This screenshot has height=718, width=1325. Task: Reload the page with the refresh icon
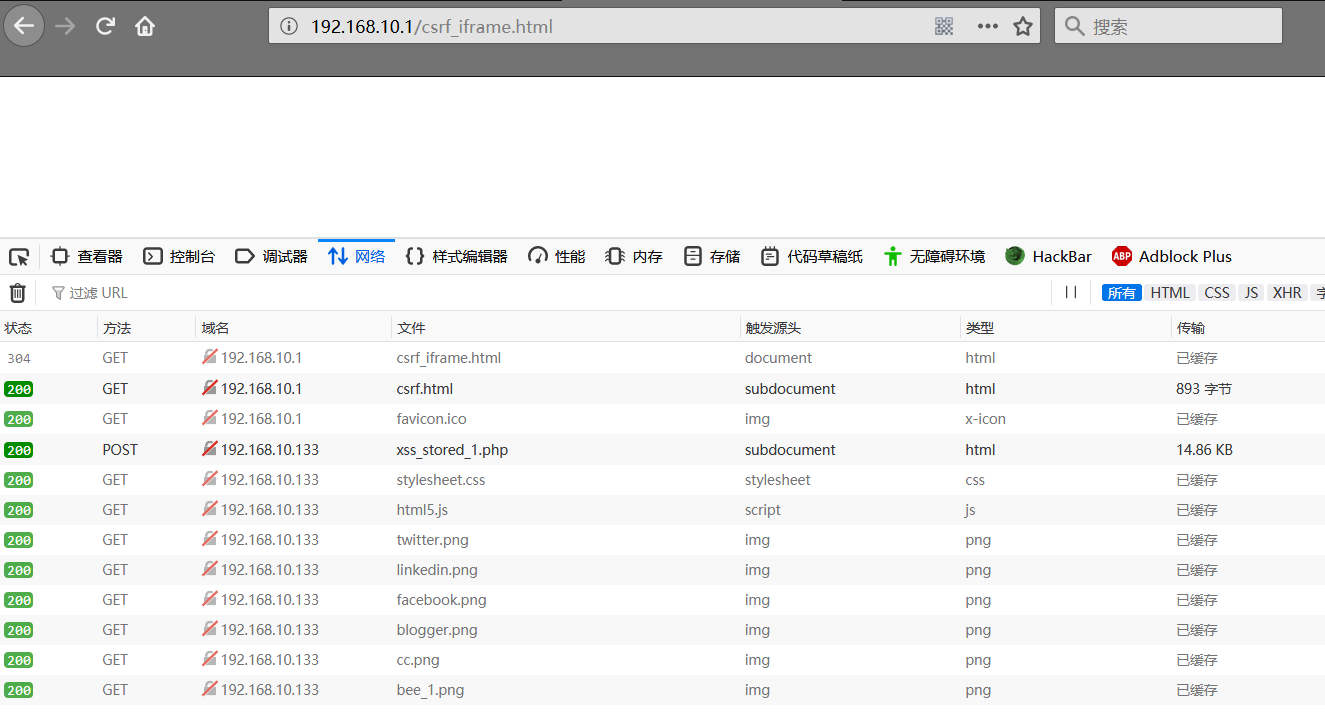click(x=105, y=27)
